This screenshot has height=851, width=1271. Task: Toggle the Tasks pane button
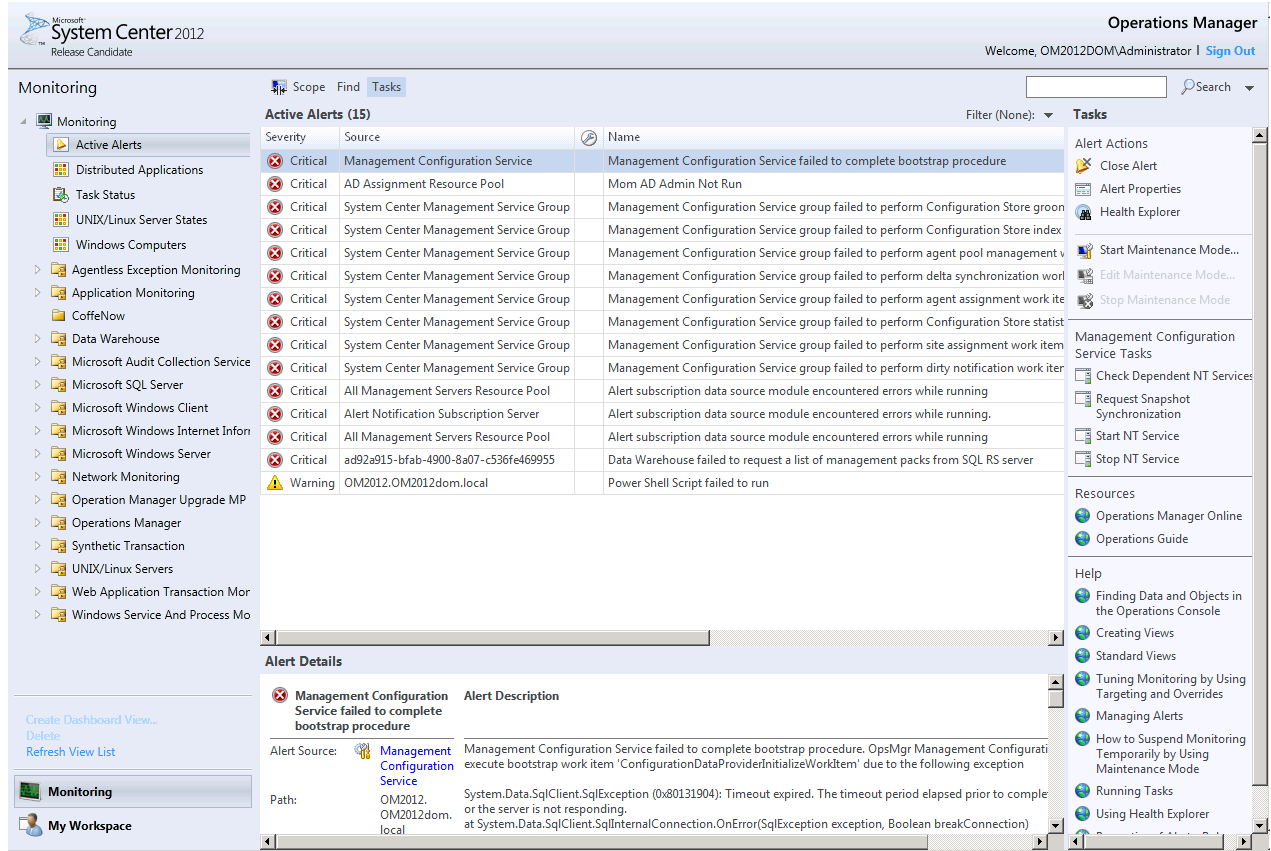coord(386,87)
